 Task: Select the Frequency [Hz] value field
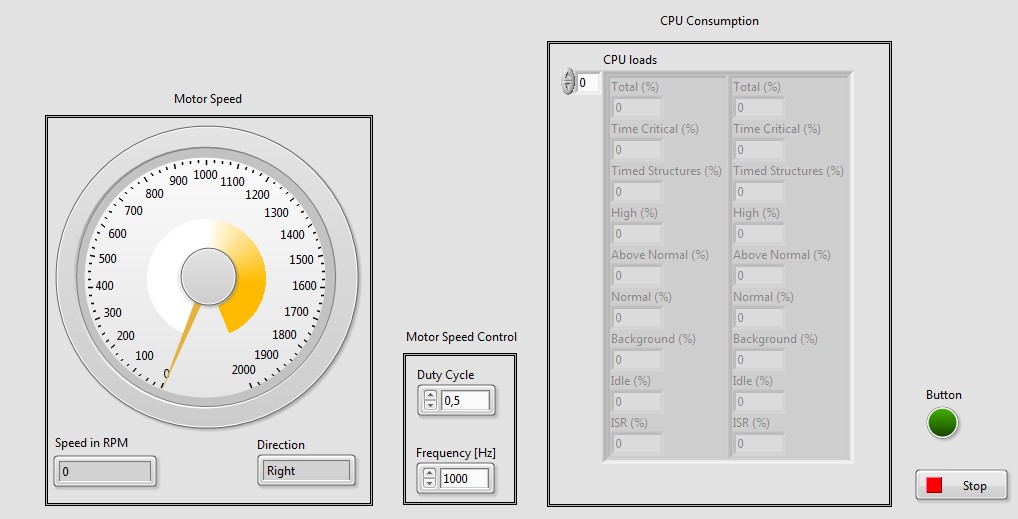pos(466,479)
